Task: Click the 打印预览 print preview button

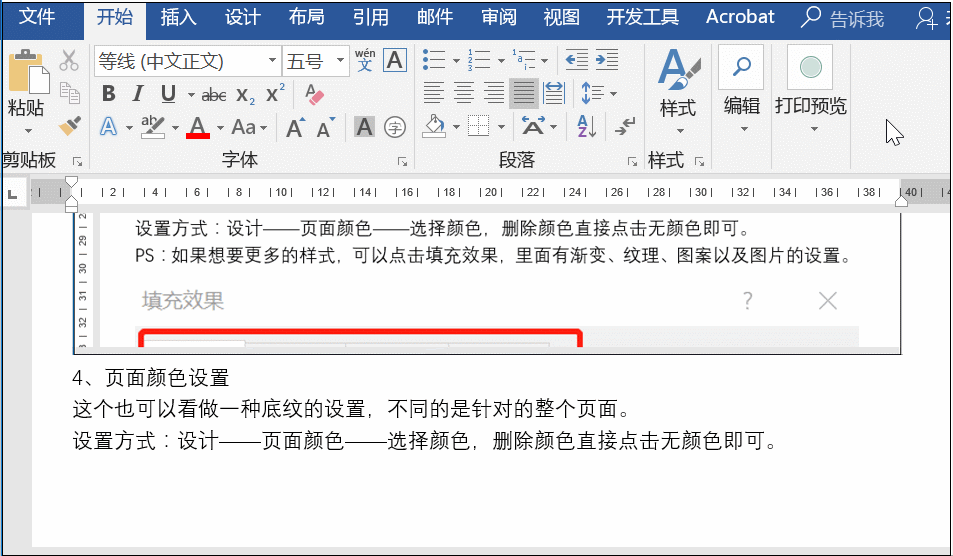Action: point(811,91)
